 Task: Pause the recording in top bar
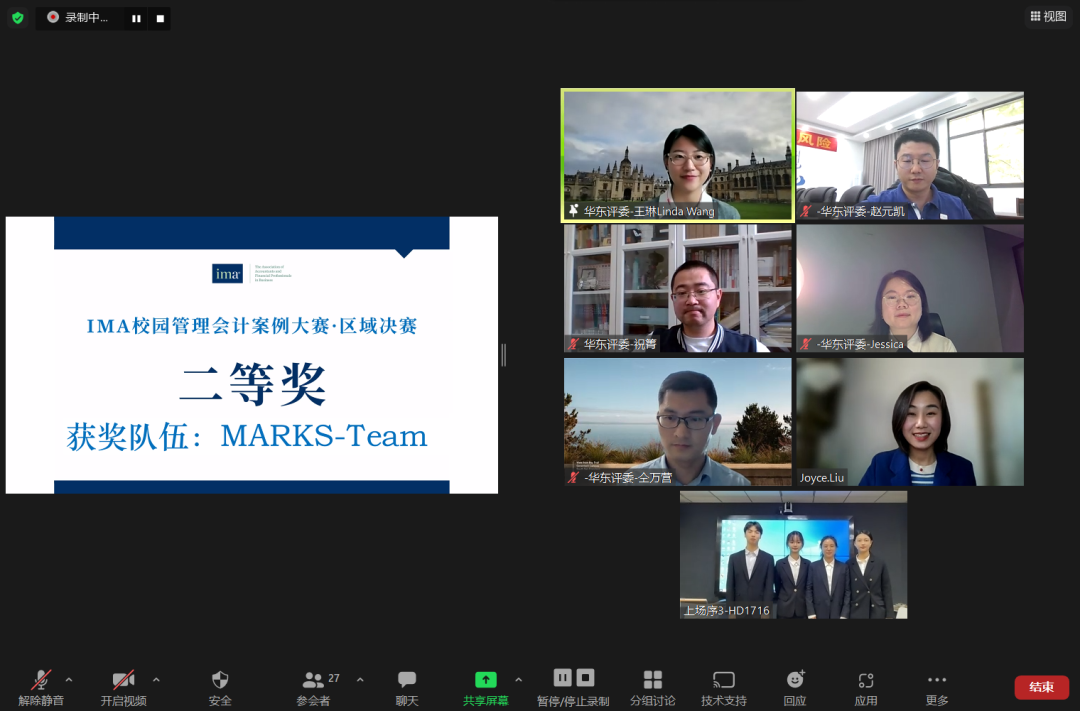pyautogui.click(x=136, y=18)
